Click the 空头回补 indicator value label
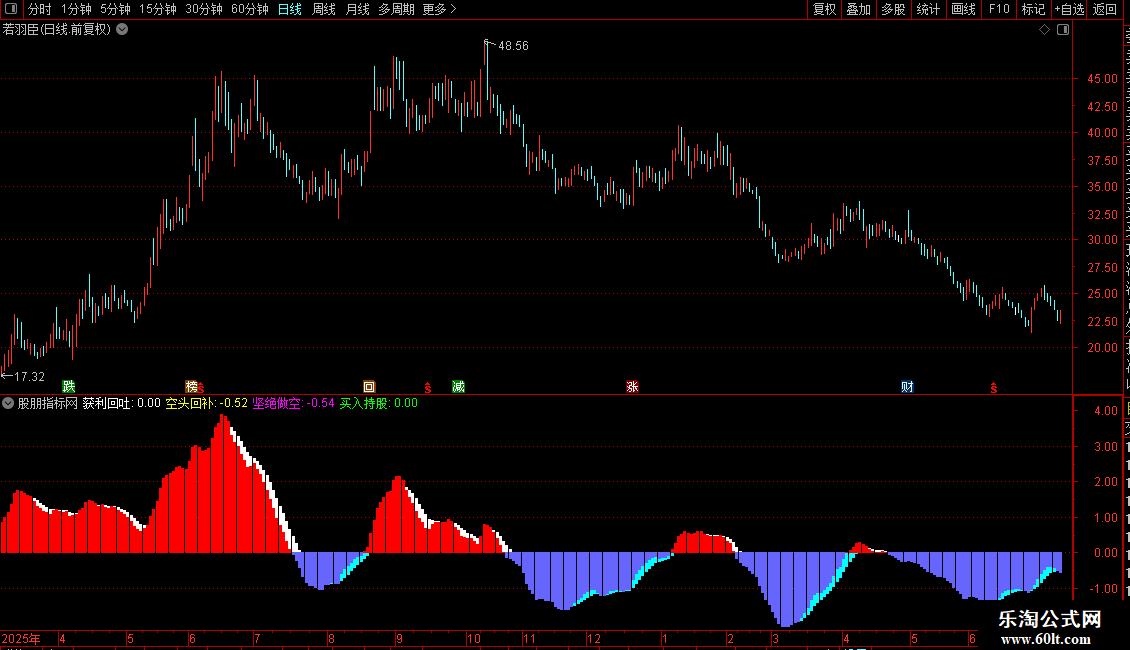Screen dimensions: 1130x650 [x=206, y=403]
